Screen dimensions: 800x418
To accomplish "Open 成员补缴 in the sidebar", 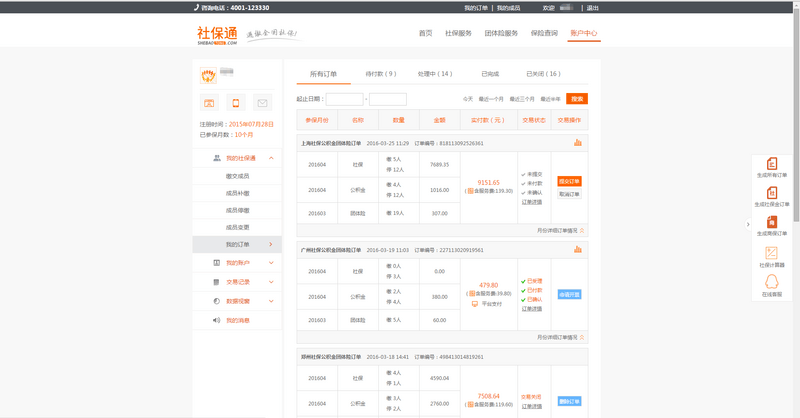I will click(x=237, y=193).
